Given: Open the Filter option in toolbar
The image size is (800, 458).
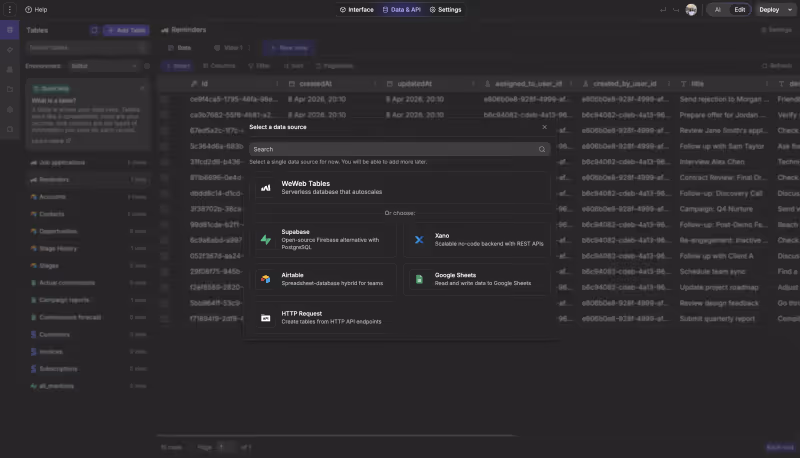Looking at the screenshot, I should tap(259, 66).
